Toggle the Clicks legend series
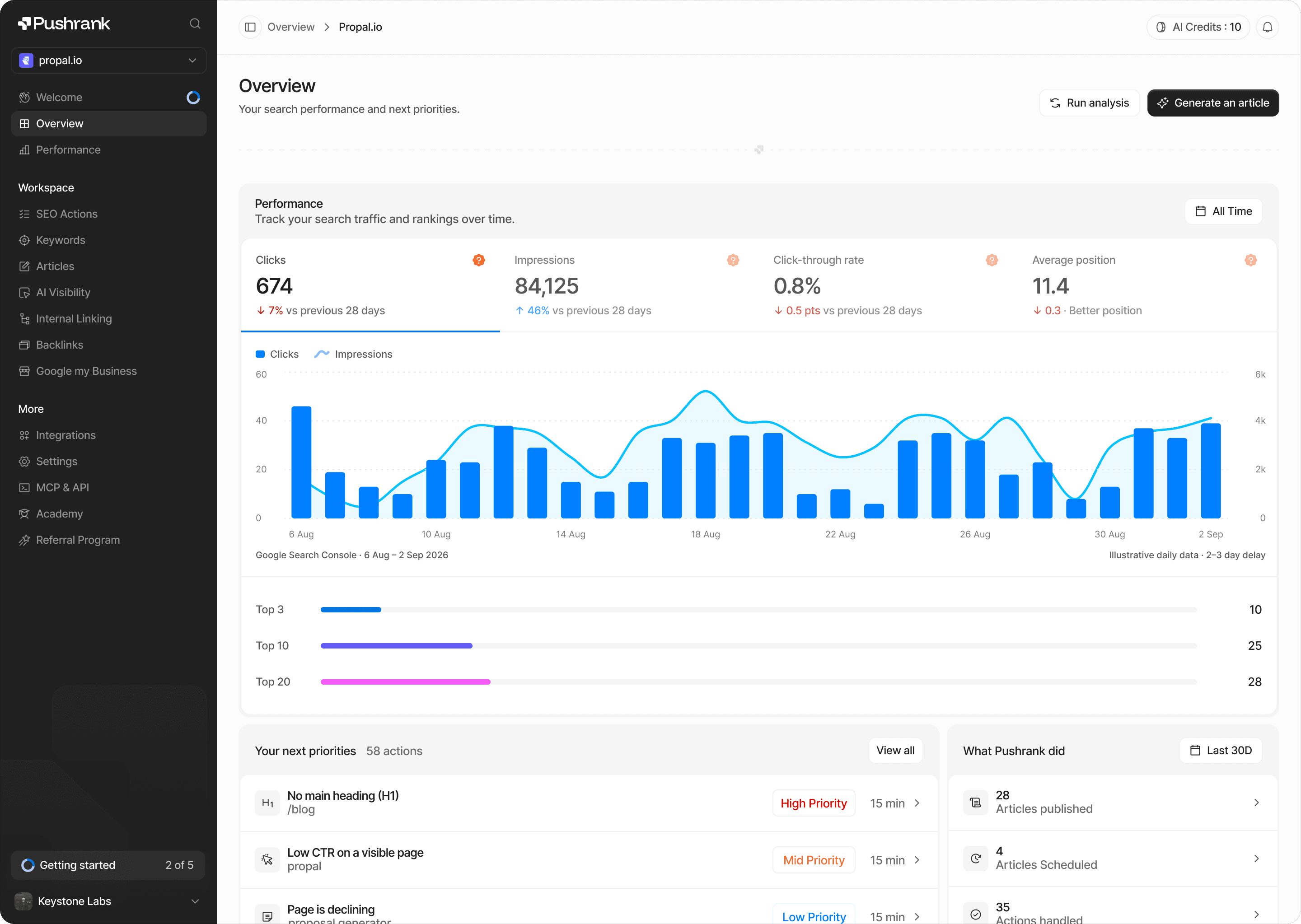 click(x=277, y=354)
